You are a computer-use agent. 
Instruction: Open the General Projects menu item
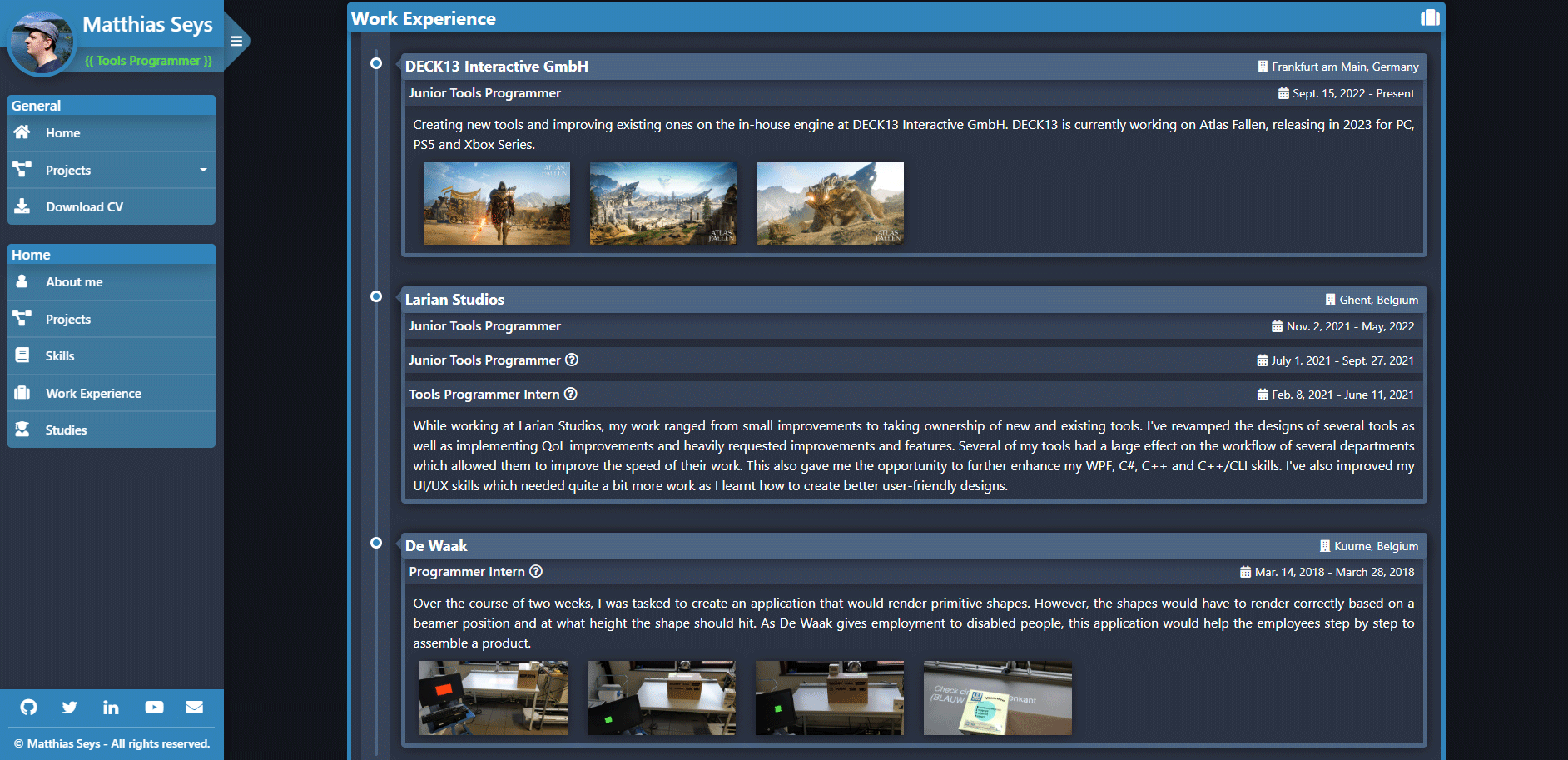(112, 170)
